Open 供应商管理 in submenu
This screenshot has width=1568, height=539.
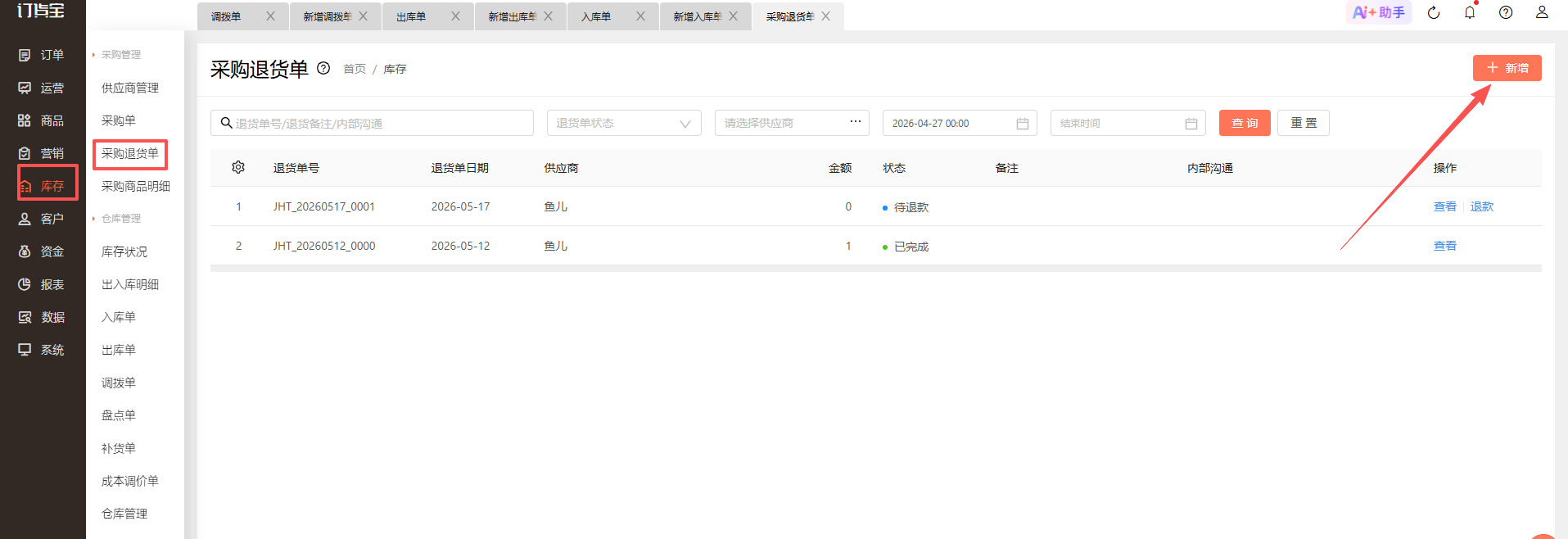click(x=130, y=88)
